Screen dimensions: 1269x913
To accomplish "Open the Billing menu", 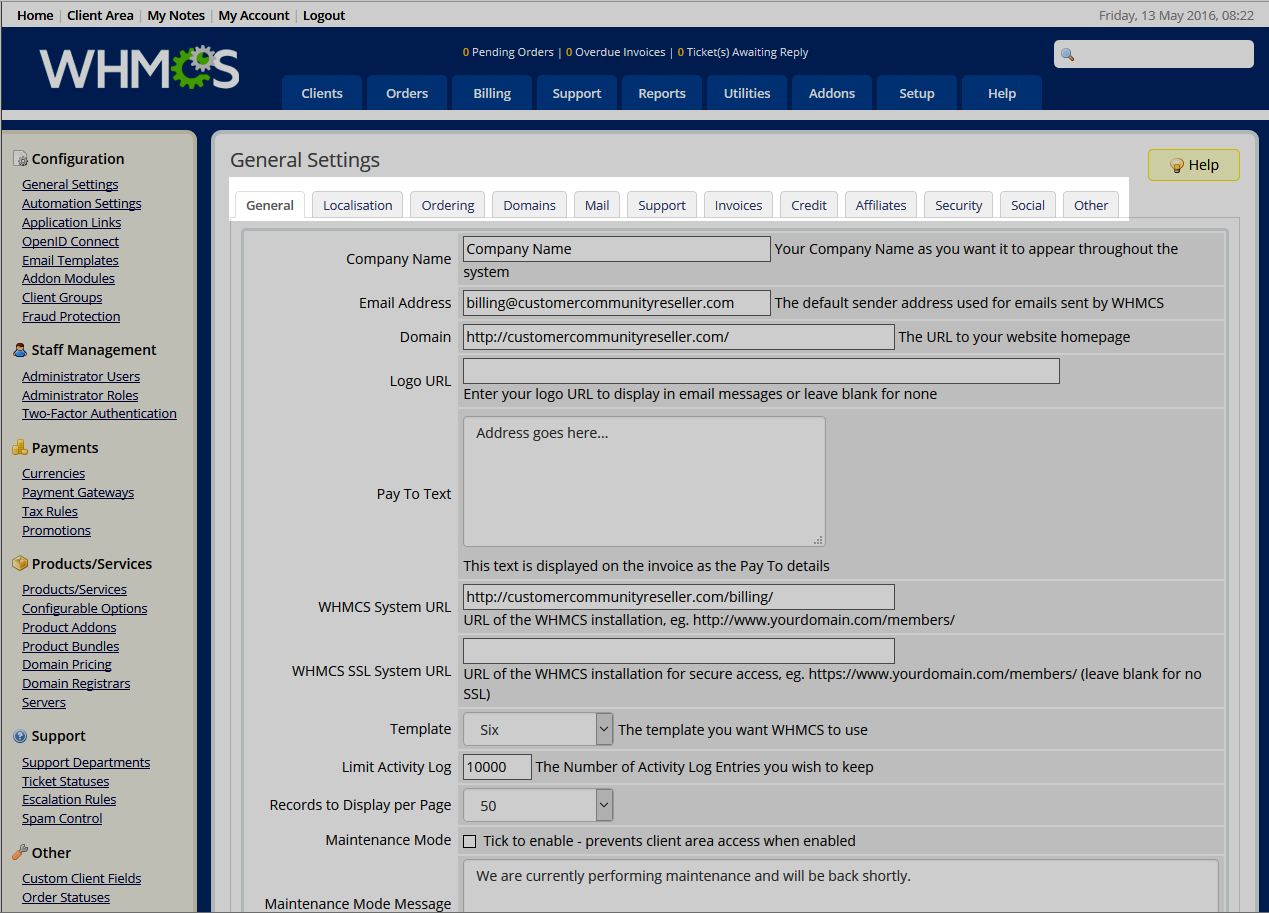I will (492, 93).
